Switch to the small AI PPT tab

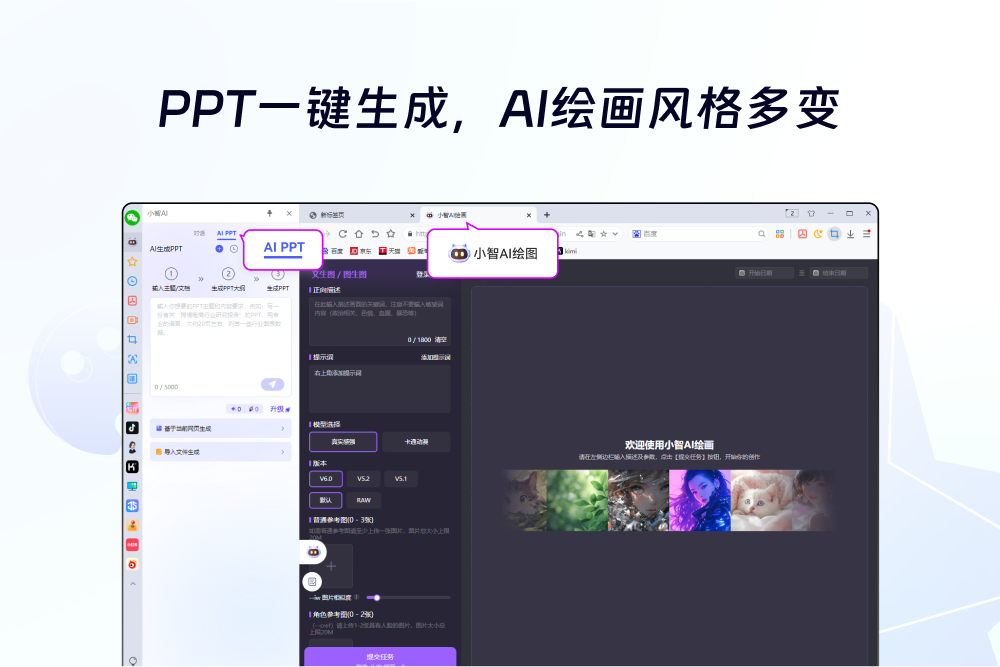coord(226,233)
